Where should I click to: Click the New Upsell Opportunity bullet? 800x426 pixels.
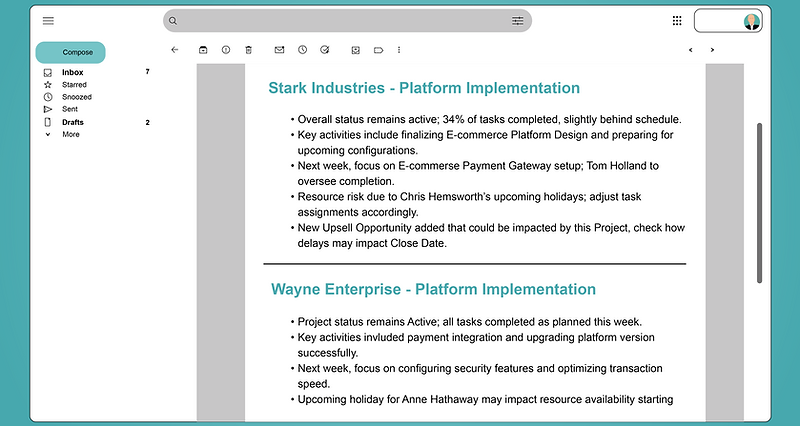coord(488,235)
